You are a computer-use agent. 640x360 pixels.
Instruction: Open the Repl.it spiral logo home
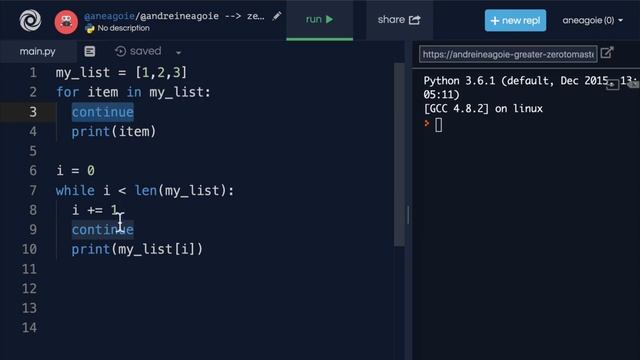pyautogui.click(x=30, y=20)
